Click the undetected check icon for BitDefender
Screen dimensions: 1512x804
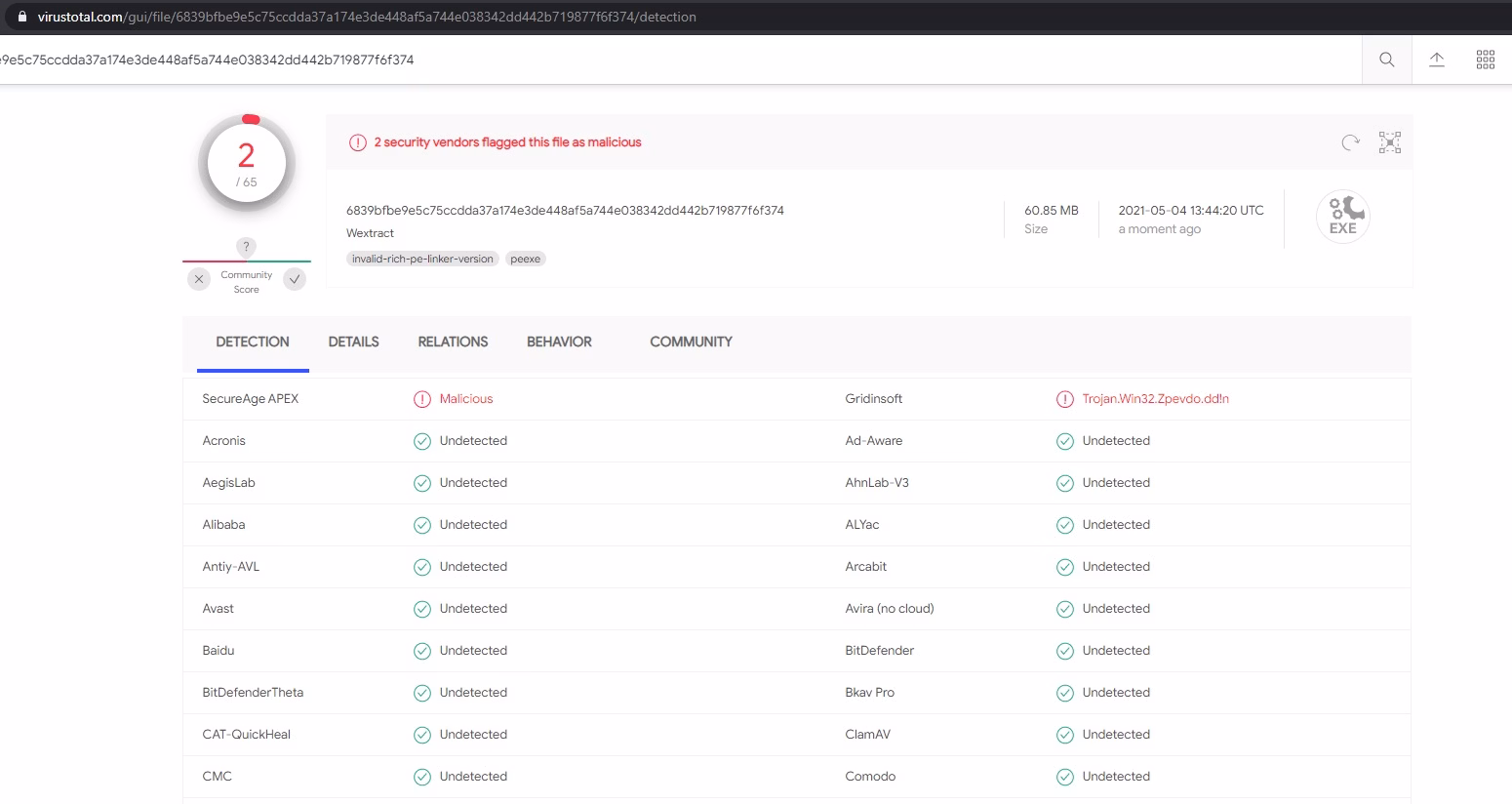1065,651
